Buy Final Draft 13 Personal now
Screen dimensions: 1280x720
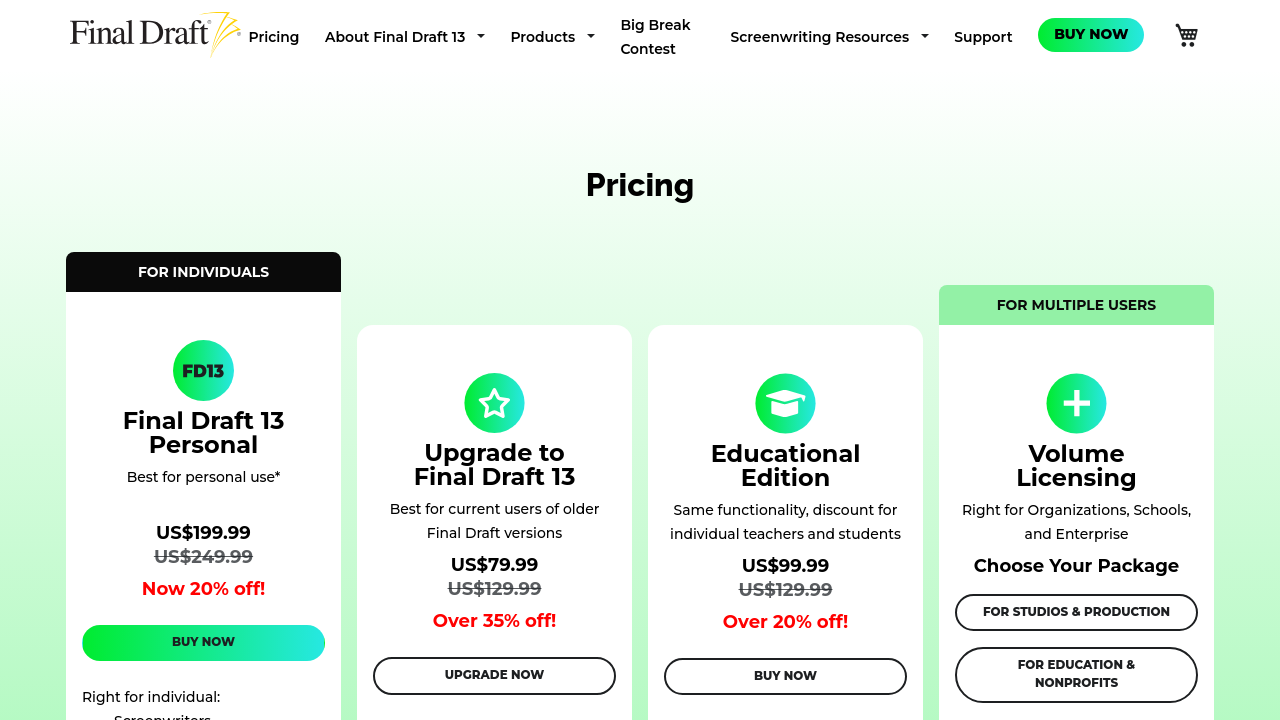click(203, 643)
